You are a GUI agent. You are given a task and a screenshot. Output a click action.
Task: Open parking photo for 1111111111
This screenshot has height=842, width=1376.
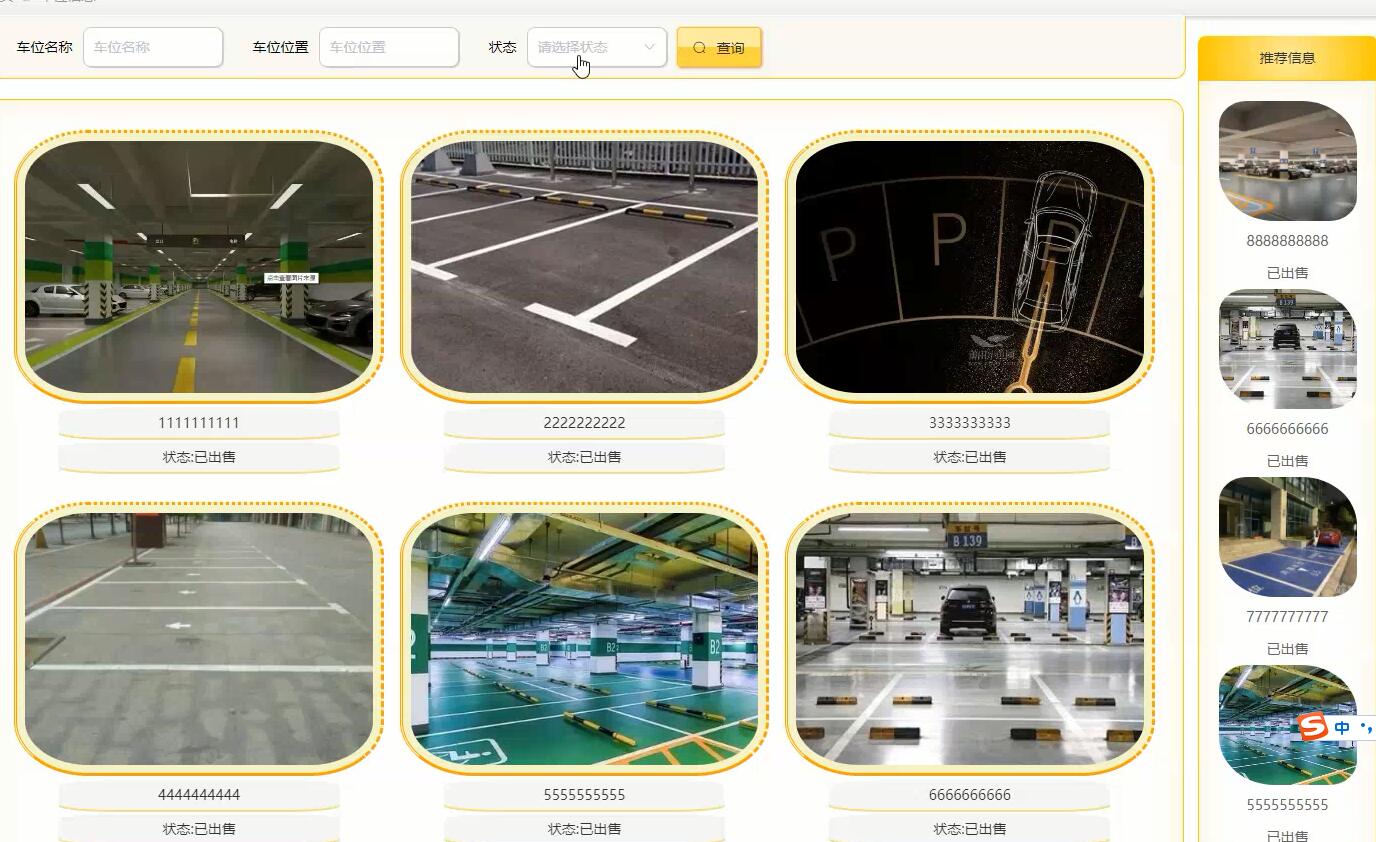(199, 267)
